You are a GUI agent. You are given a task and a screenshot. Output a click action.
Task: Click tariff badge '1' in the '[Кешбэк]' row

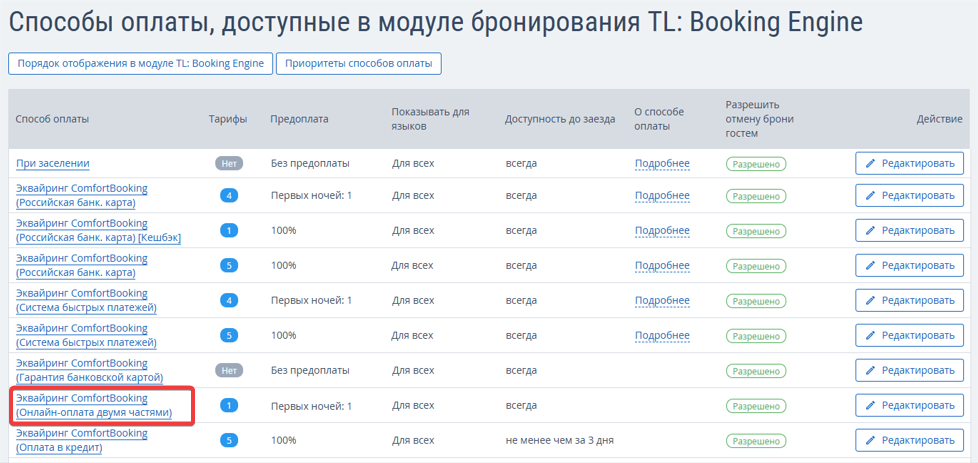click(x=229, y=231)
